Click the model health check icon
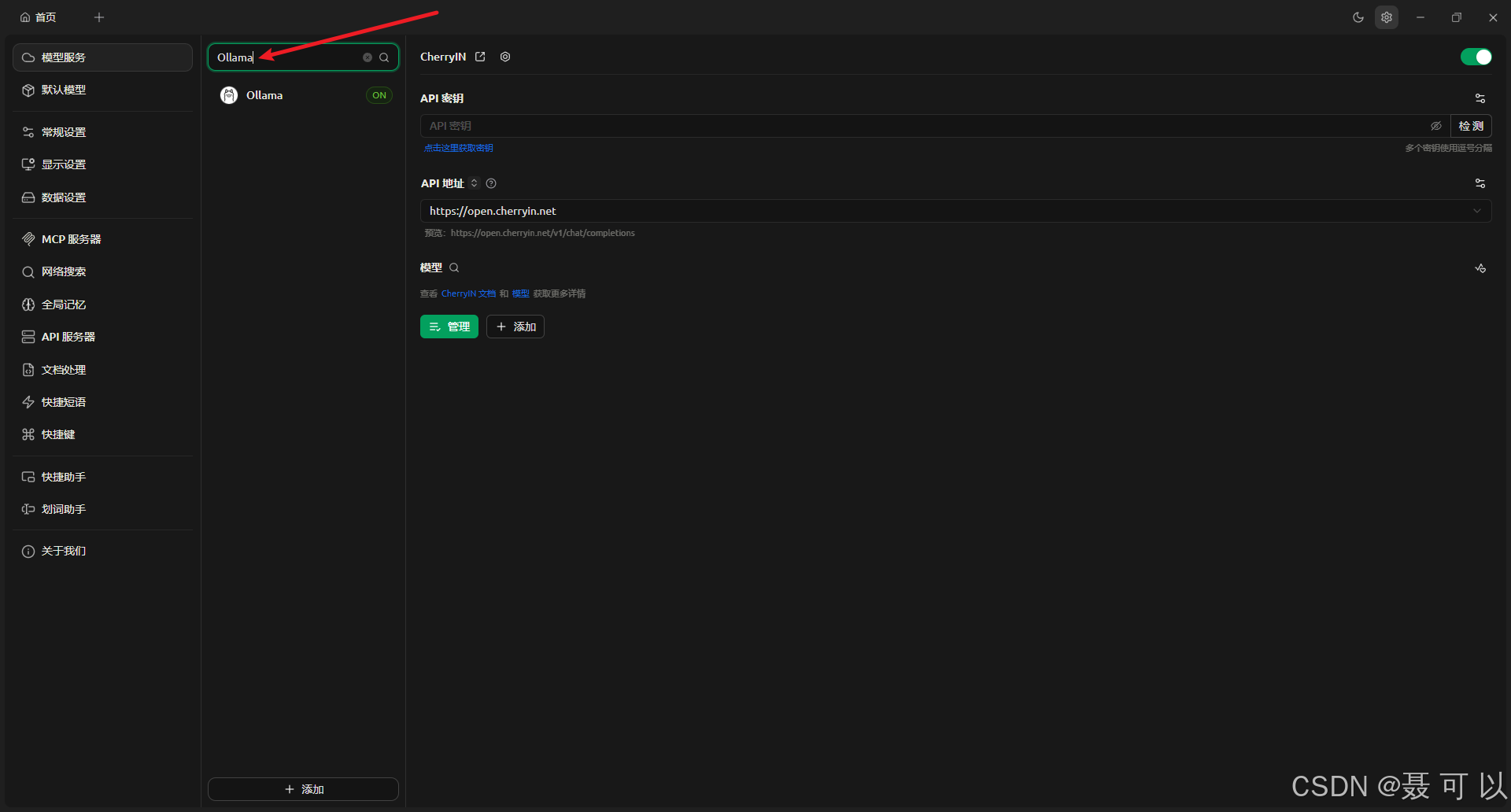This screenshot has width=1511, height=812. tap(1480, 268)
